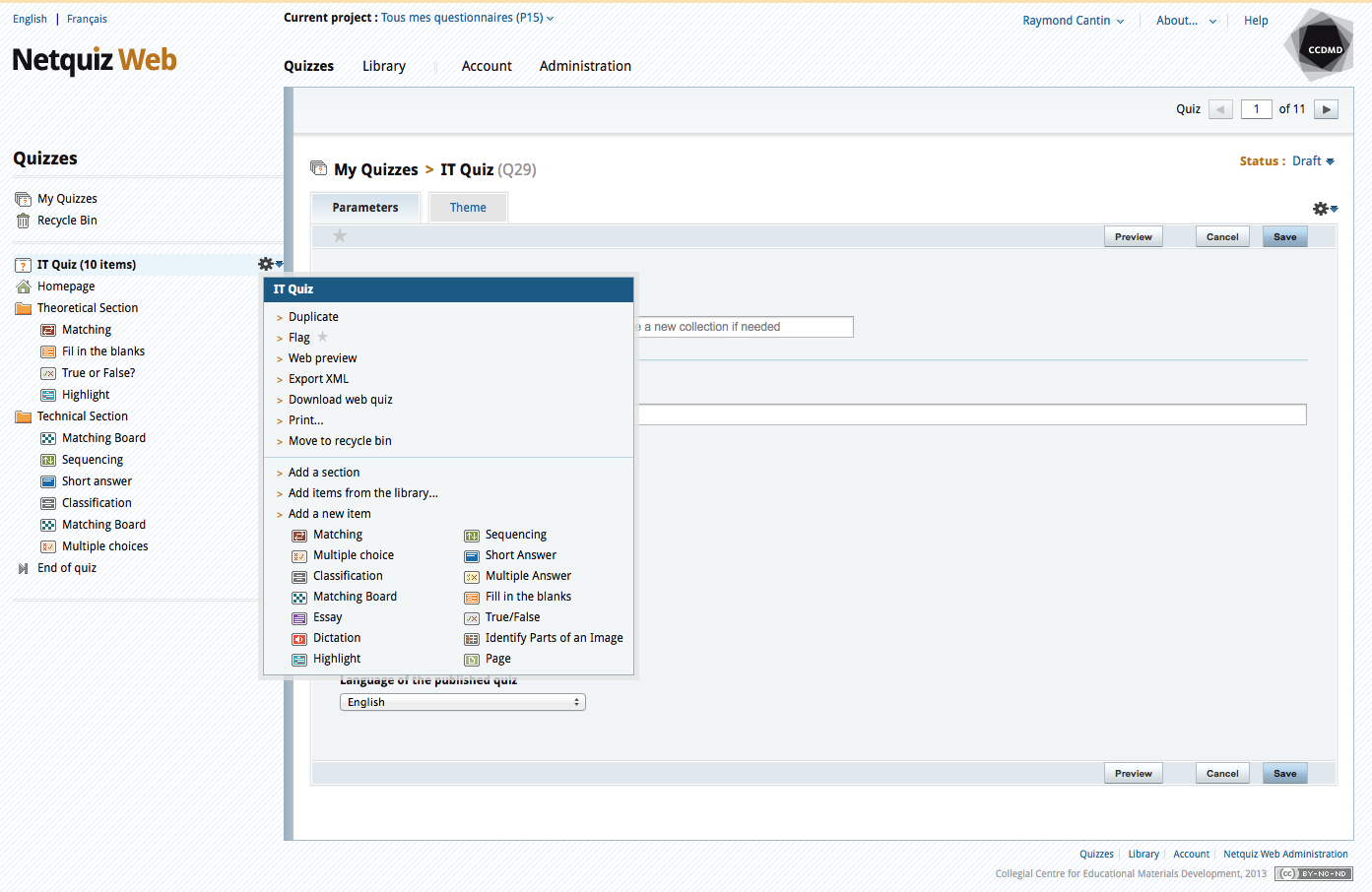Open the Raymond Cantin user menu

(1073, 21)
